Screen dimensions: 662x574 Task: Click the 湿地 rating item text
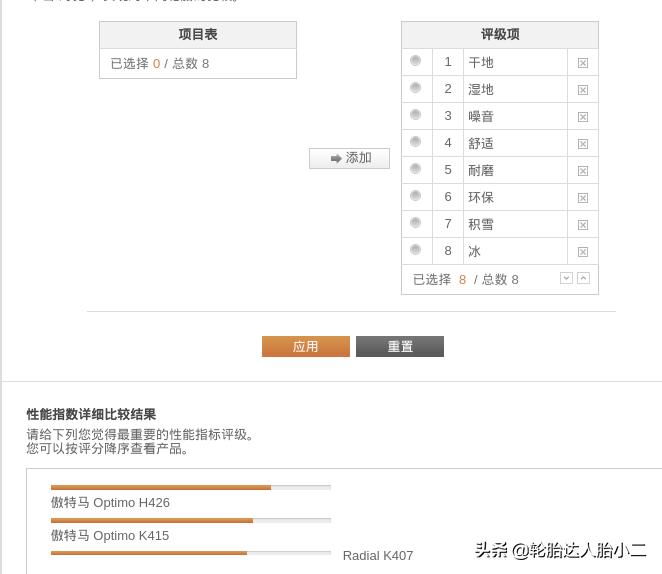pyautogui.click(x=480, y=90)
